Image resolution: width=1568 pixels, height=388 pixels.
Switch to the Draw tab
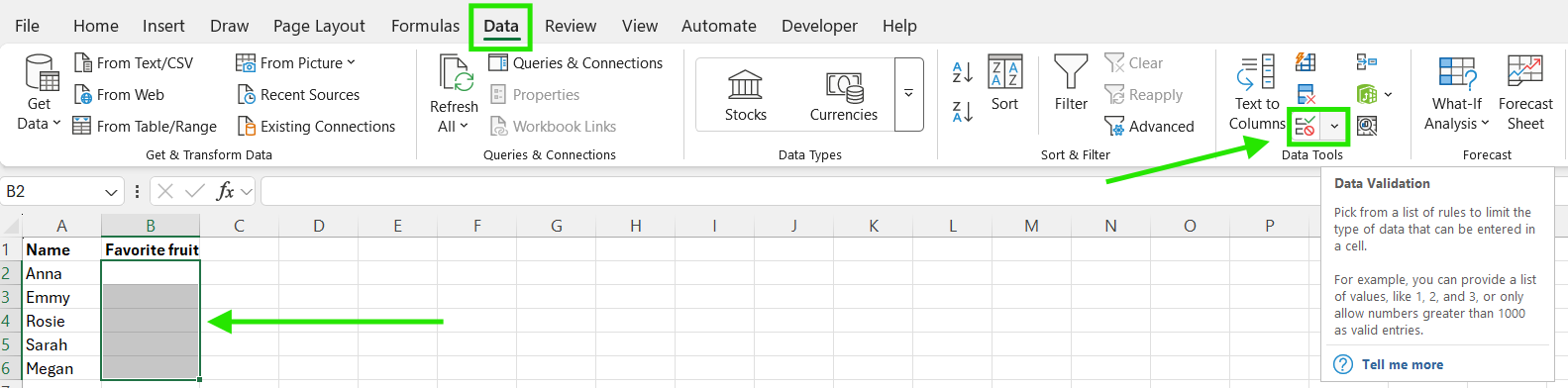pos(230,26)
